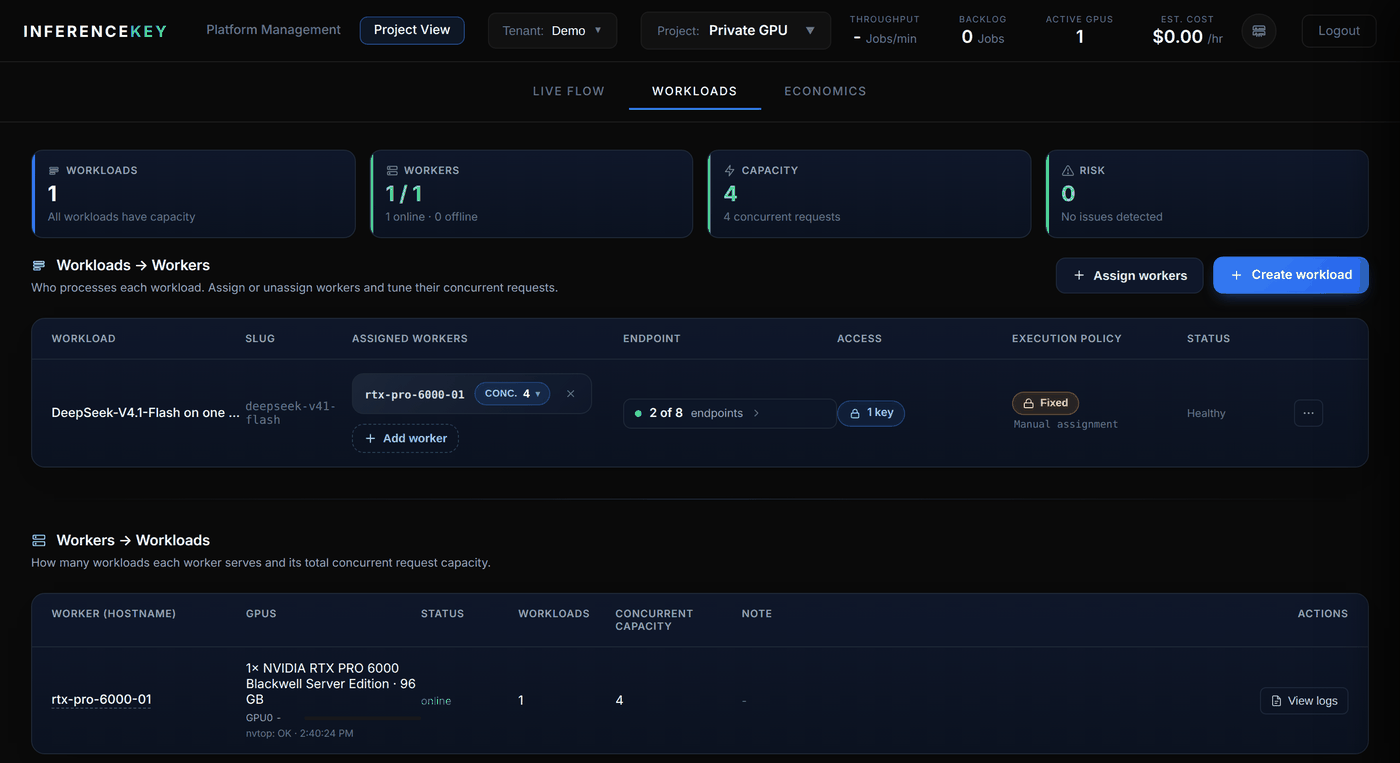The width and height of the screenshot is (1400, 763).
Task: Click the Workloads summary card list icon
Action: click(x=54, y=171)
